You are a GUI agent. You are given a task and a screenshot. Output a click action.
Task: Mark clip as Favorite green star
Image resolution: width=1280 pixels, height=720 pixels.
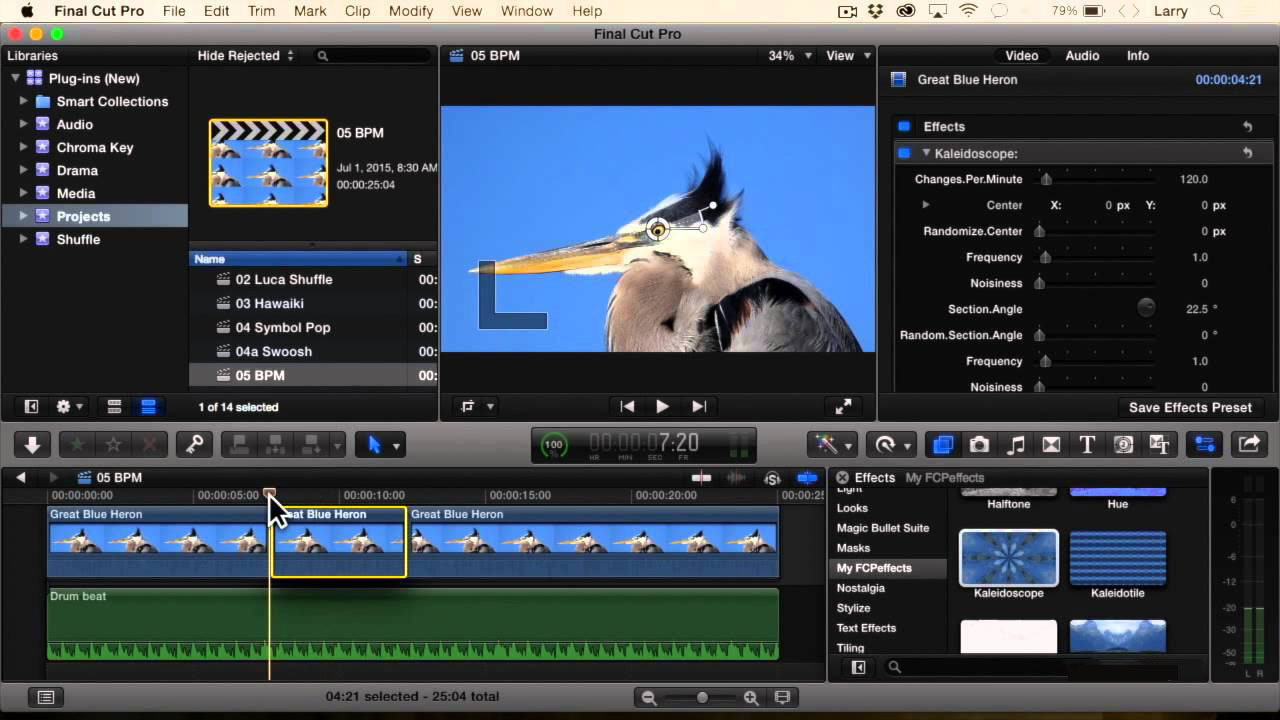click(x=76, y=445)
